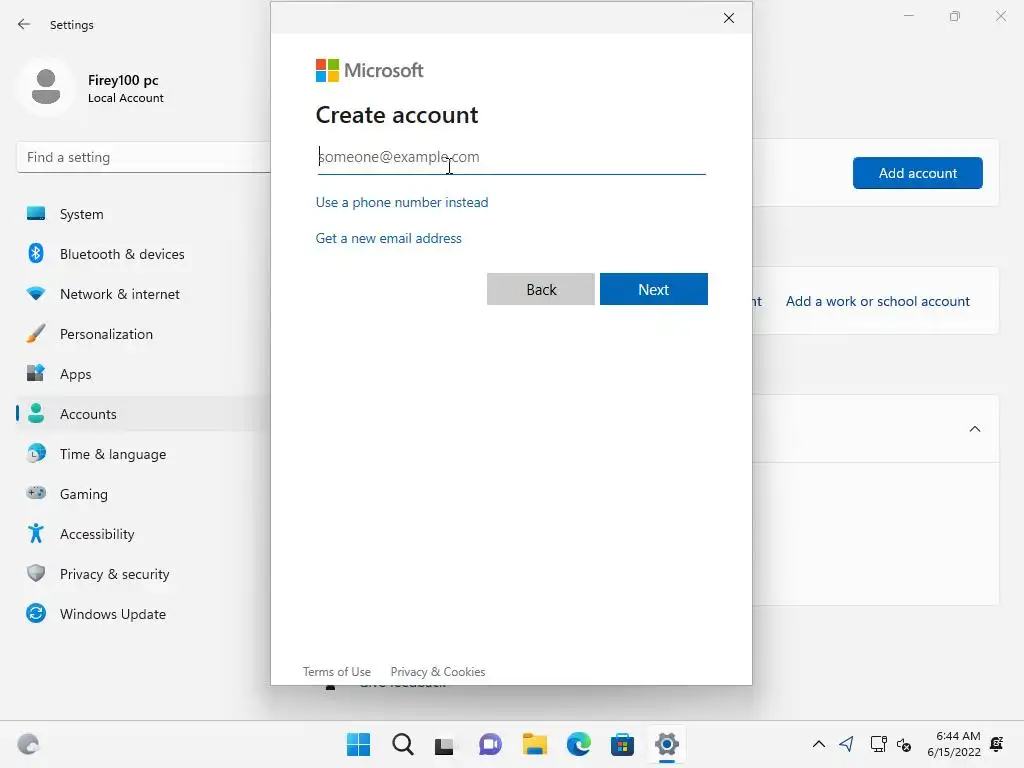Screen dimensions: 1024x768
Task: Click the widgets icon at taskbar left
Action: [x=28, y=744]
